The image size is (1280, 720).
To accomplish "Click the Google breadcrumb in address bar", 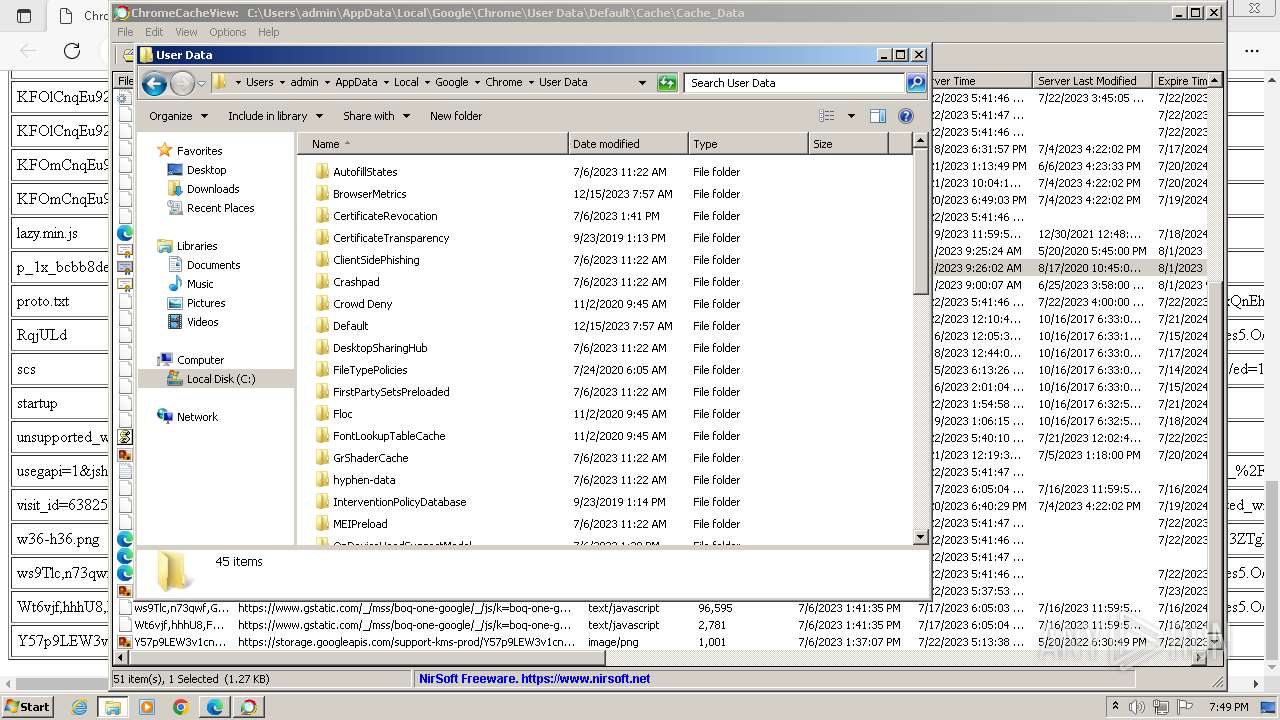I will coord(451,82).
